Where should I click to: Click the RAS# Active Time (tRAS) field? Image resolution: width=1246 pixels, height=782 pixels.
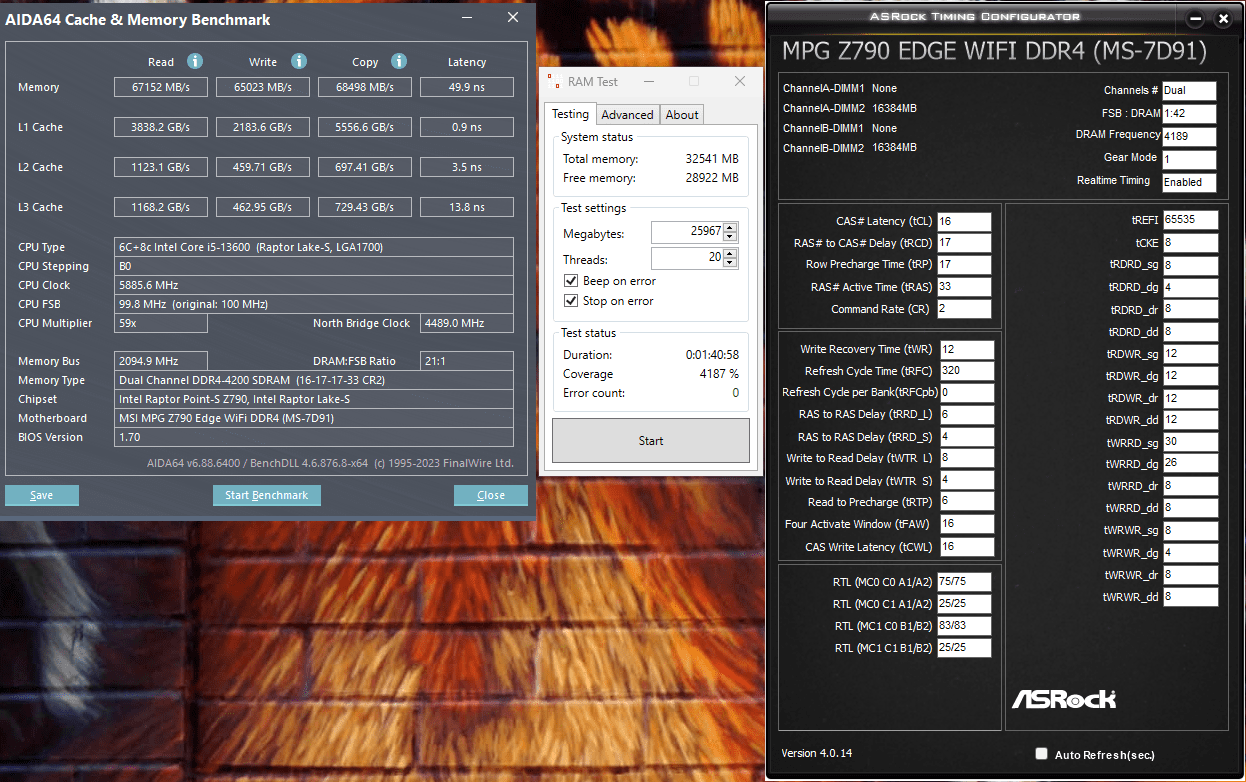964,287
